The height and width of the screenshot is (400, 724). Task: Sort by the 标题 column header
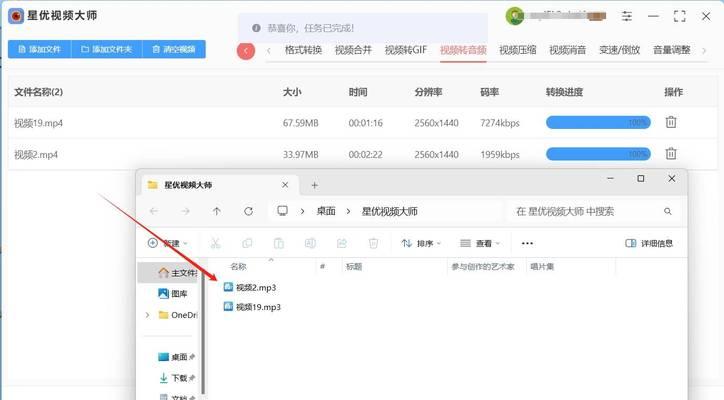pos(354,267)
